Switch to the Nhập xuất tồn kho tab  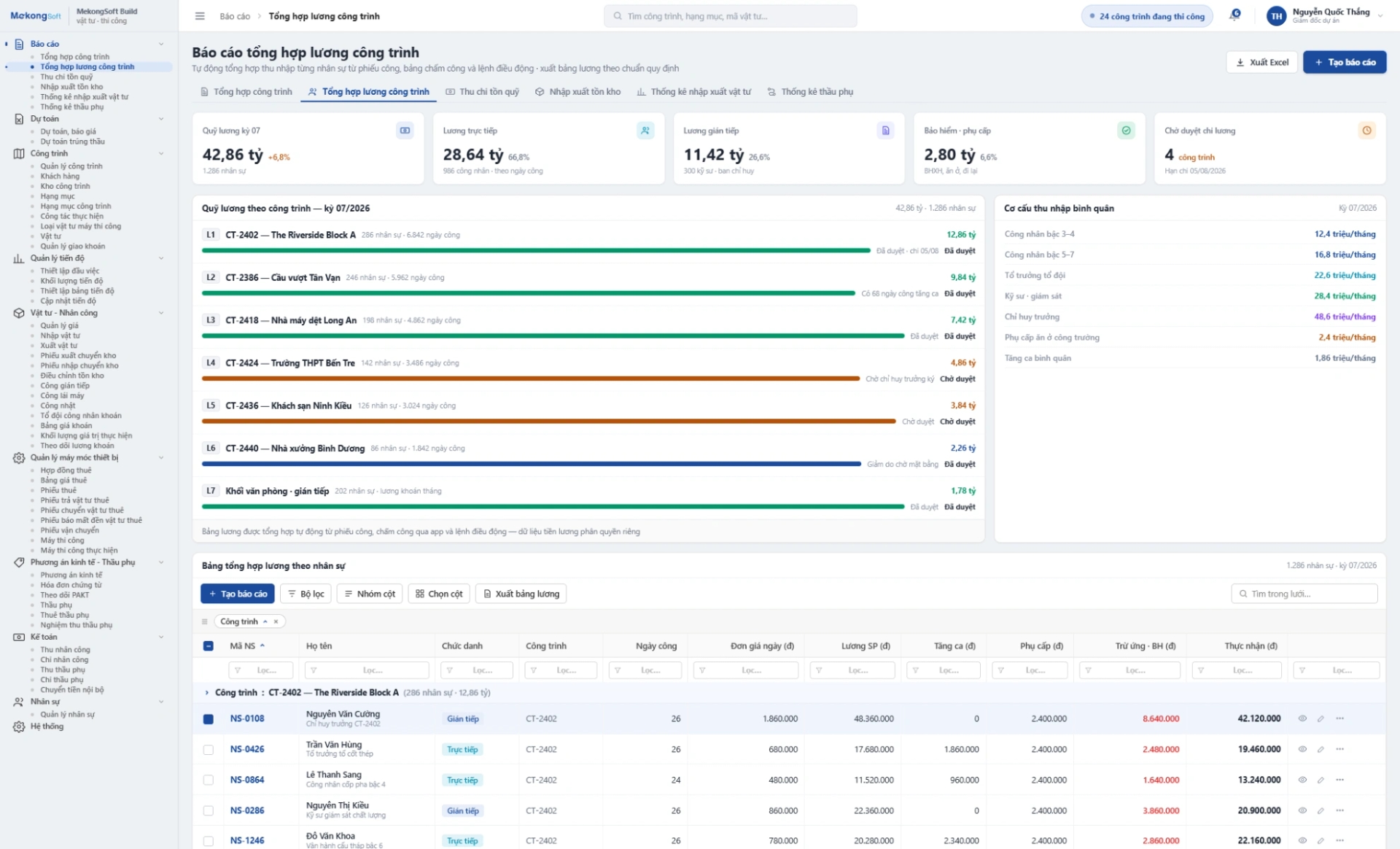[x=577, y=92]
